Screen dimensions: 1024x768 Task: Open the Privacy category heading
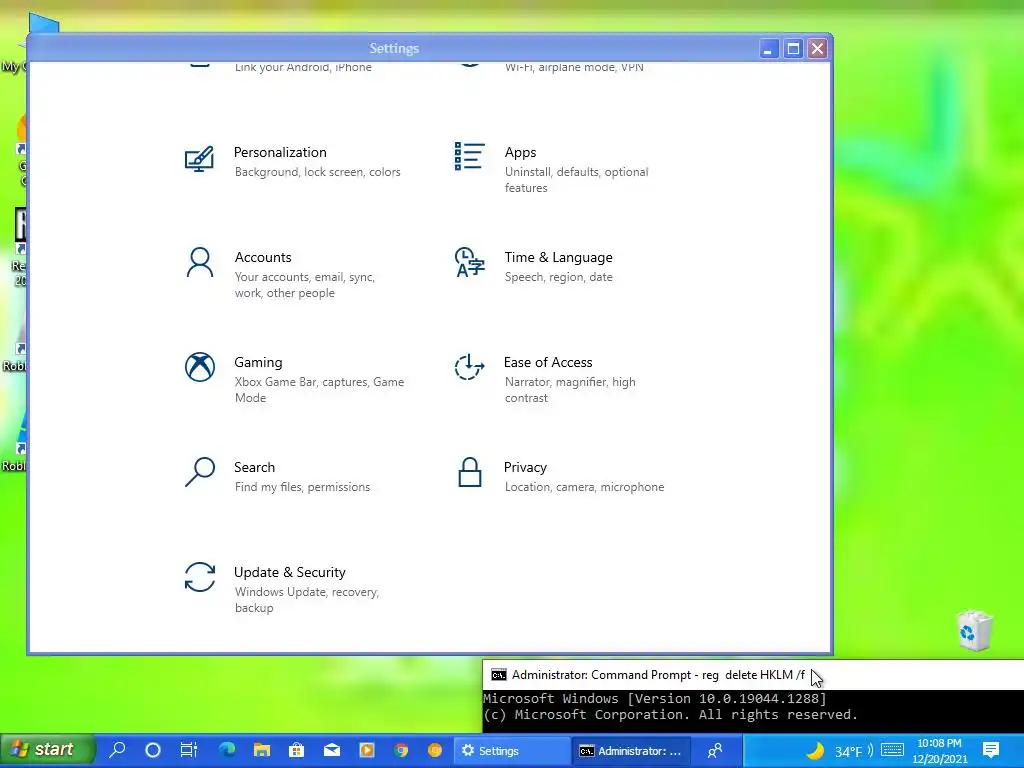(x=525, y=468)
